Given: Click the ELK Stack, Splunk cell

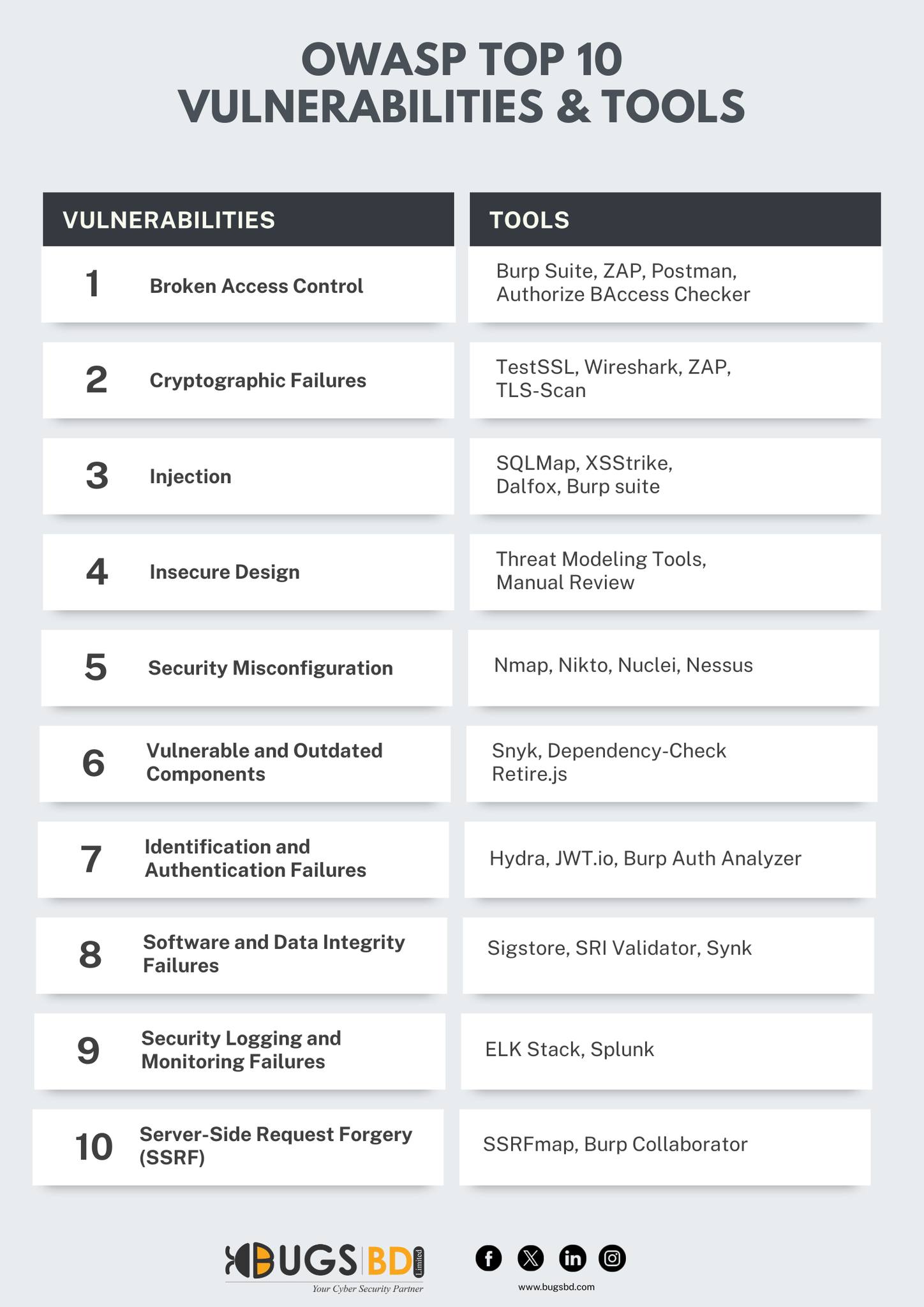Looking at the screenshot, I should click(666, 1051).
